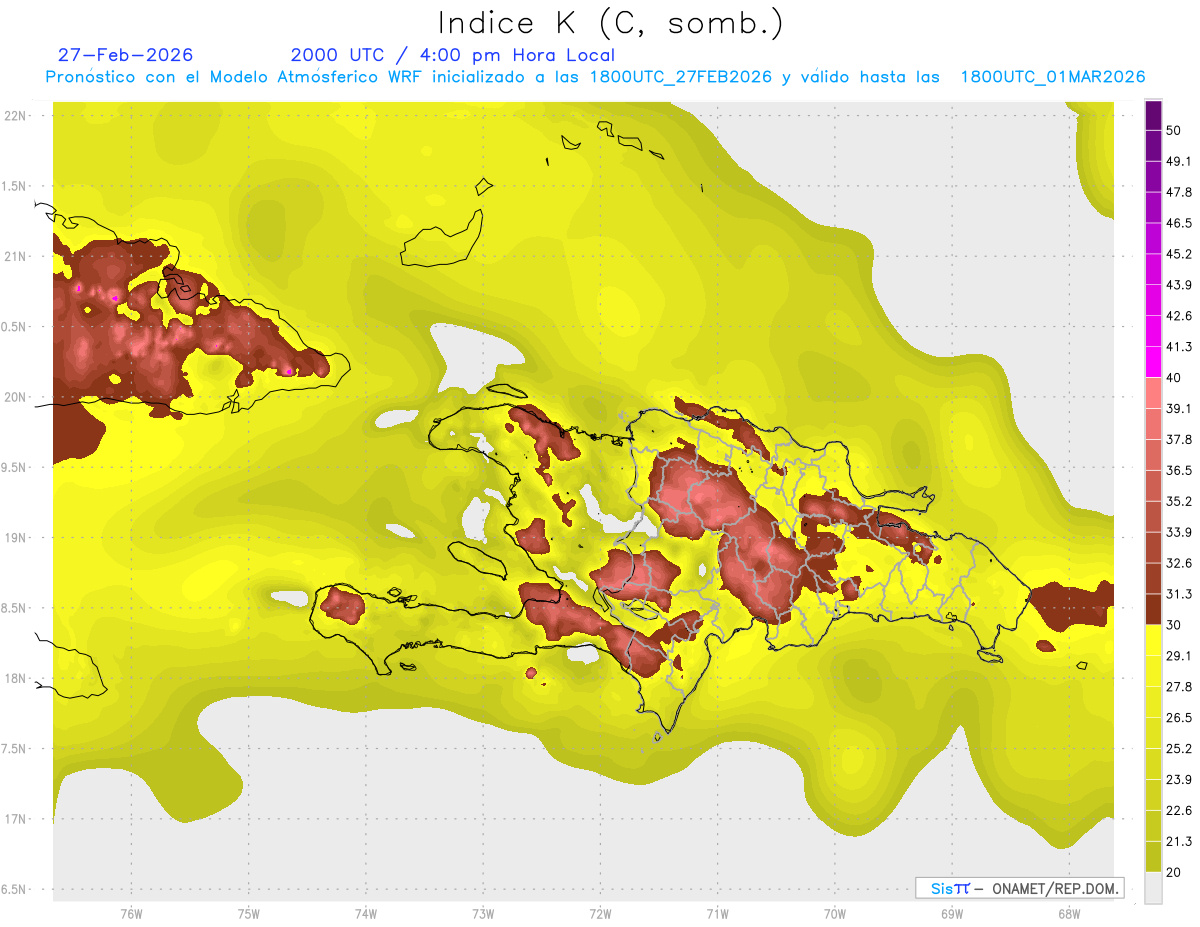Image resolution: width=1200 pixels, height=927 pixels.
Task: Click the colorbar value "27.8"
Action: click(1179, 687)
